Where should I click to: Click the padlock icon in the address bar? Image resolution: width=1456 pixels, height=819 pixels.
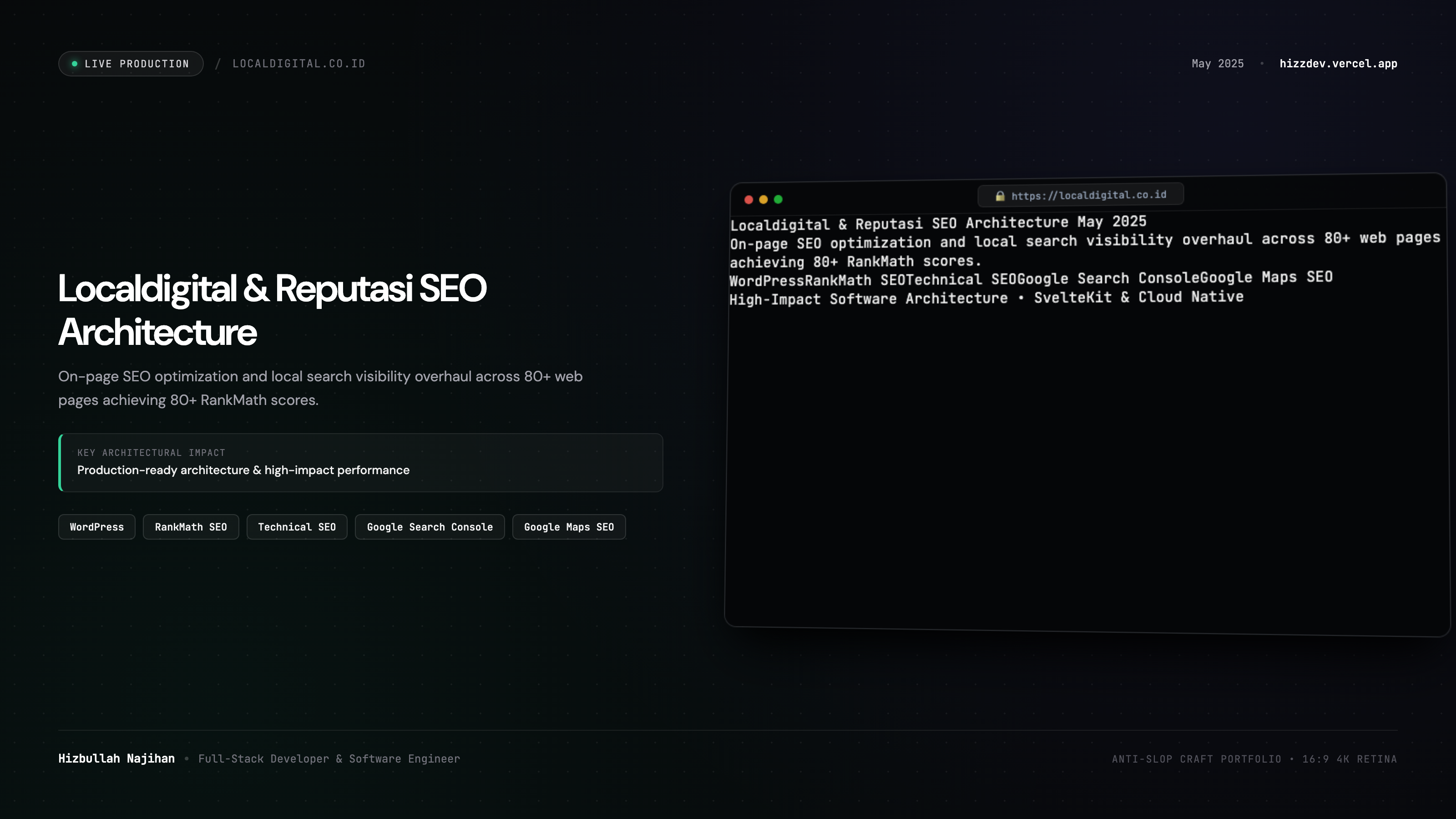1000,196
